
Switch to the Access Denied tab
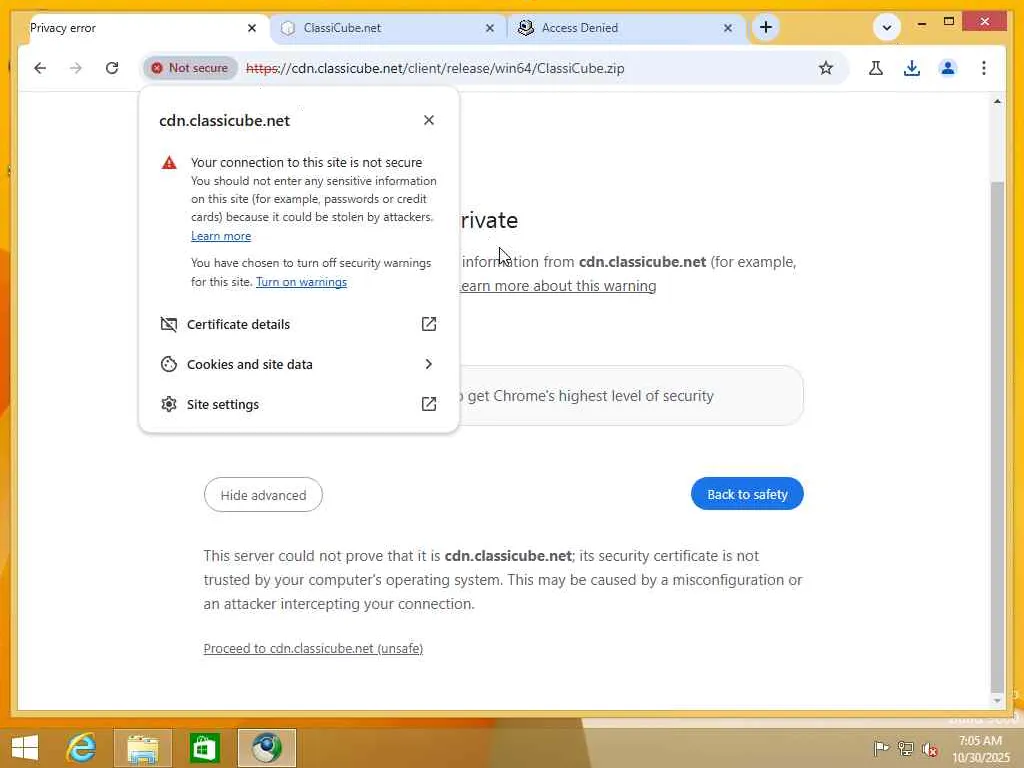[626, 28]
